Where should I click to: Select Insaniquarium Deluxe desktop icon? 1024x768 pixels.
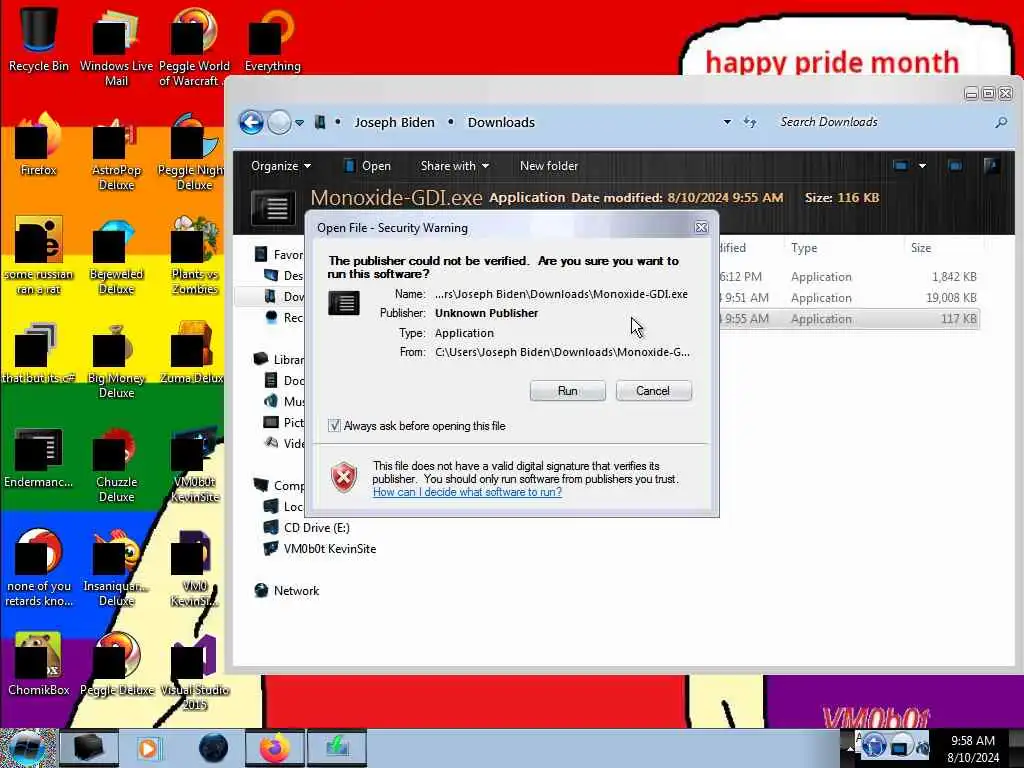[116, 568]
